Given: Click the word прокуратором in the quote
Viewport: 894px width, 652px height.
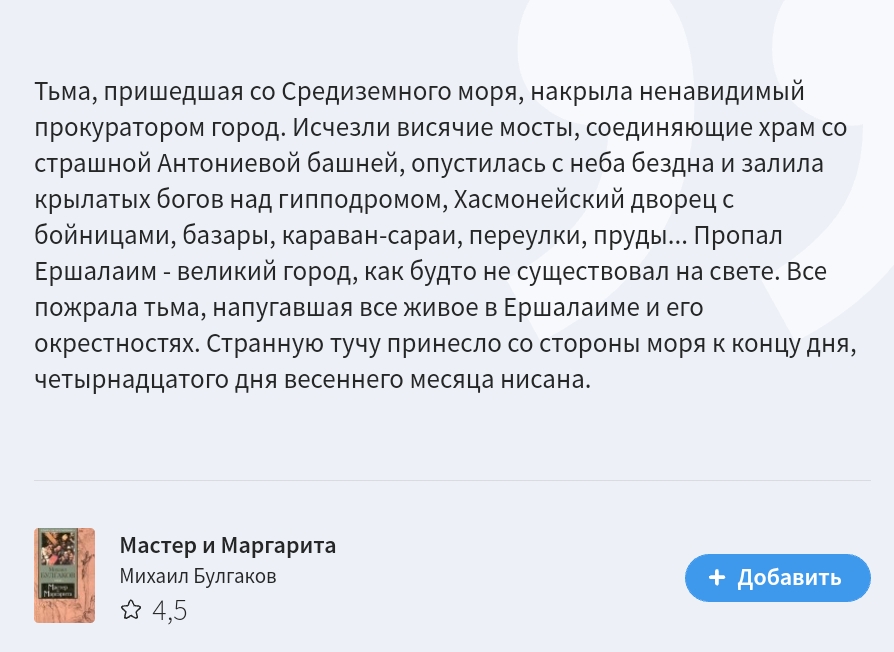Looking at the screenshot, I should [x=120, y=128].
